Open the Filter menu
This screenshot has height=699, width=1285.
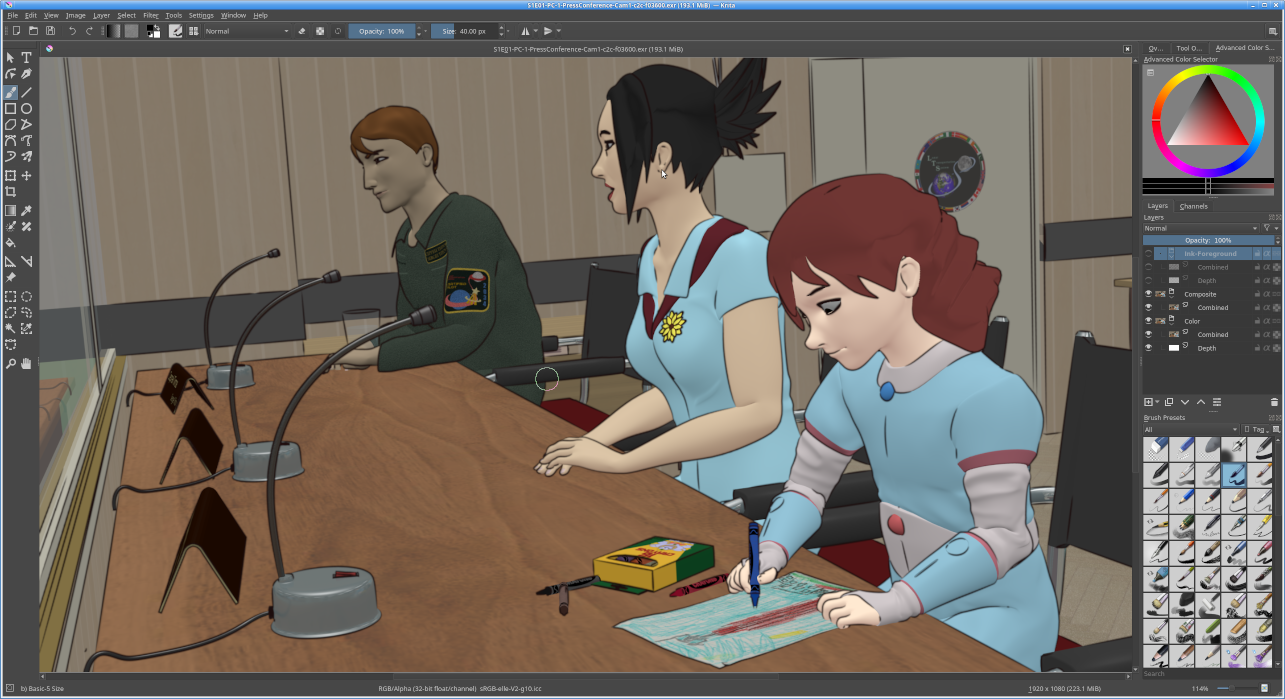point(150,15)
